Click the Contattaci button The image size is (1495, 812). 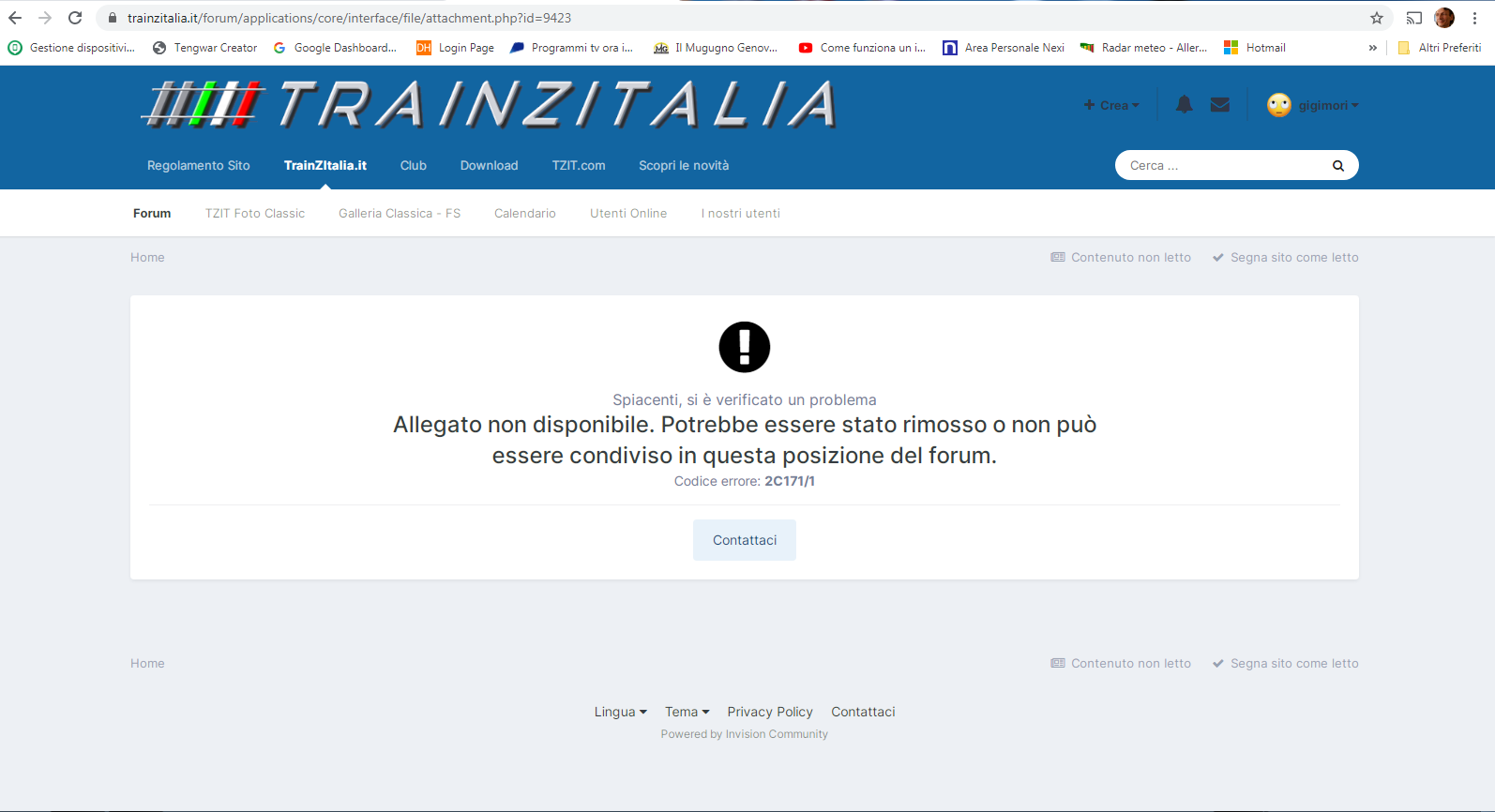(x=745, y=540)
